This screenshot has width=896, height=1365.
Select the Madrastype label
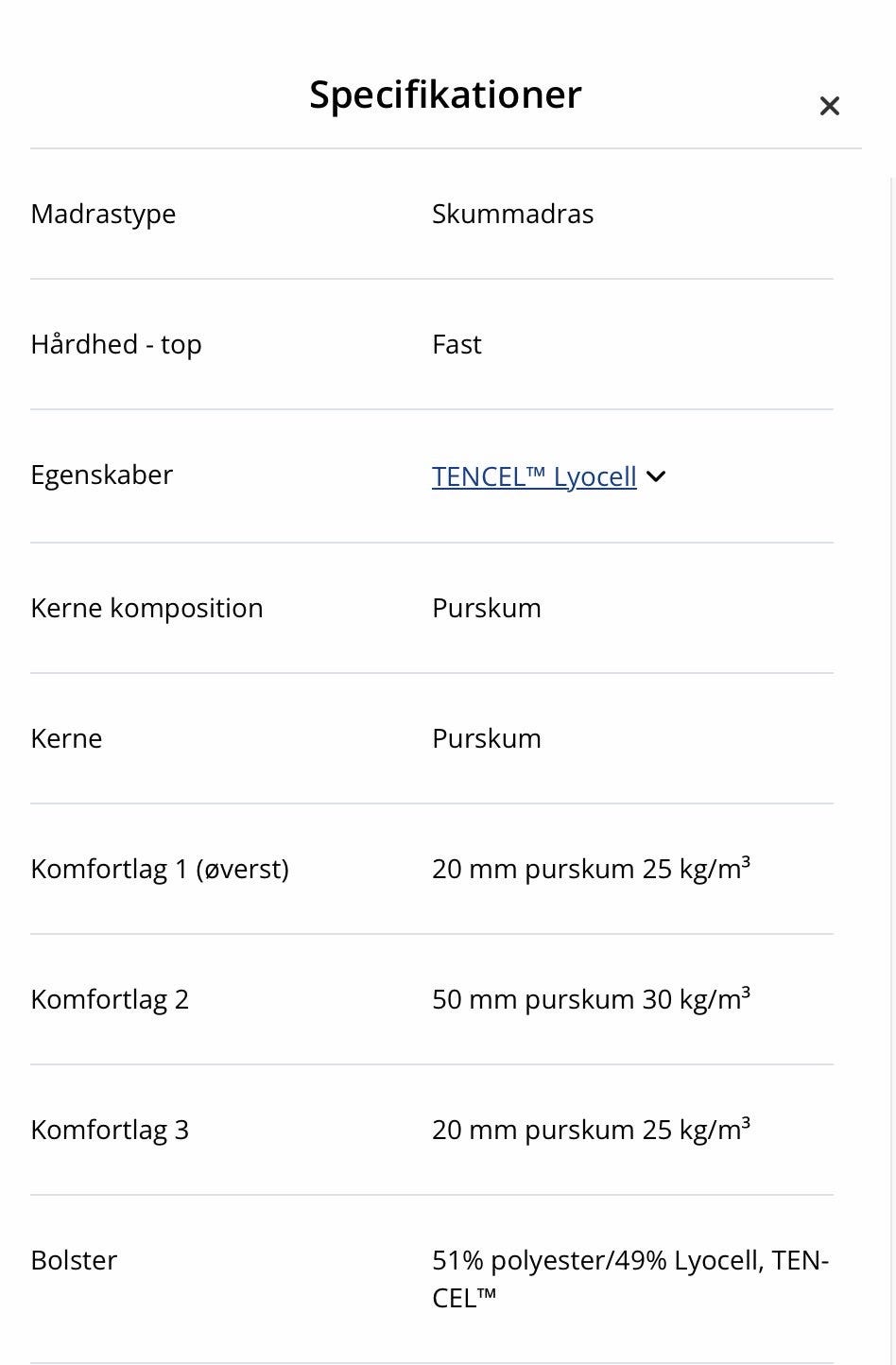(x=103, y=214)
